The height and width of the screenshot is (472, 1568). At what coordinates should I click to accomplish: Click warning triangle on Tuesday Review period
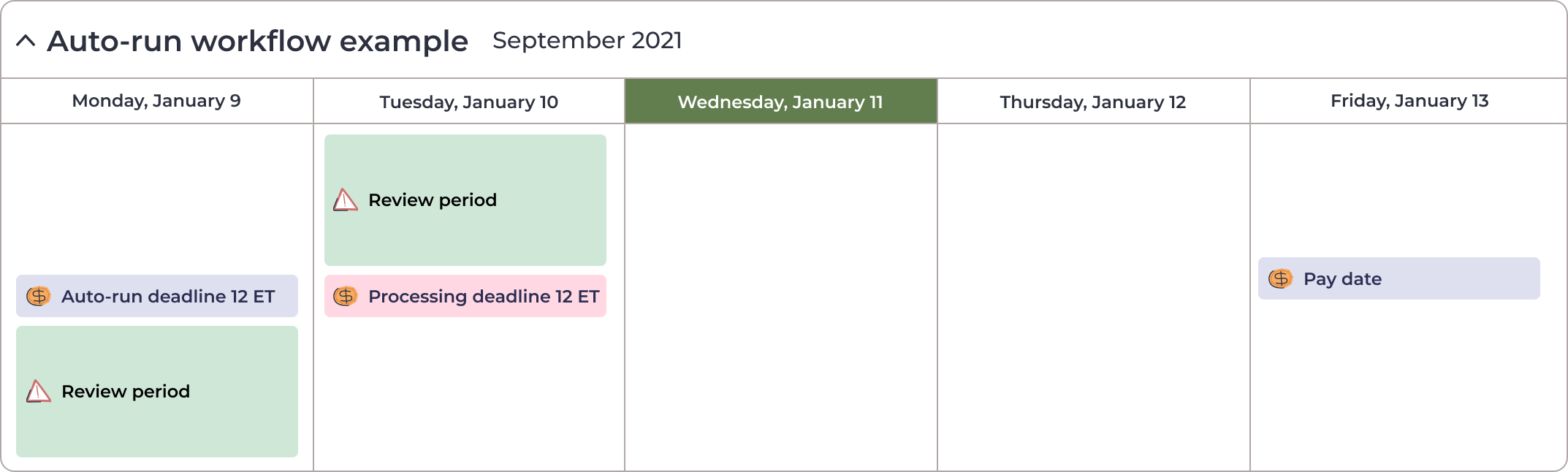click(346, 199)
